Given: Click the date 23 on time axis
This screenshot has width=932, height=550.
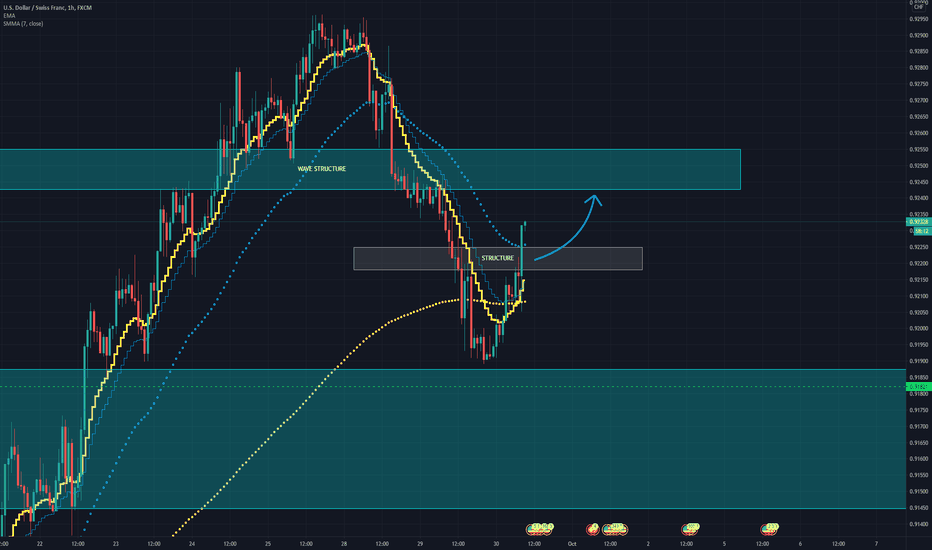Looking at the screenshot, I should 116,543.
